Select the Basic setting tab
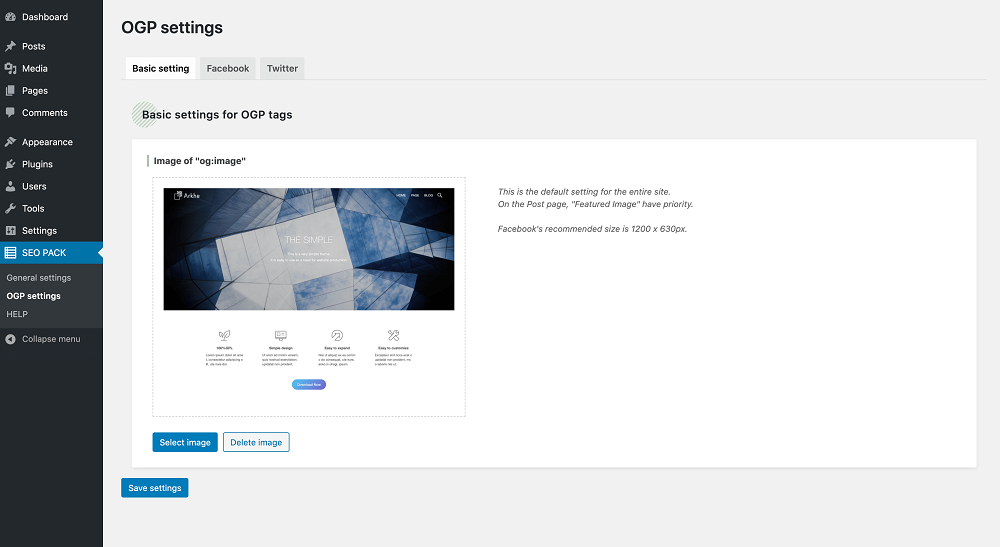This screenshot has width=1000, height=547. tap(160, 68)
